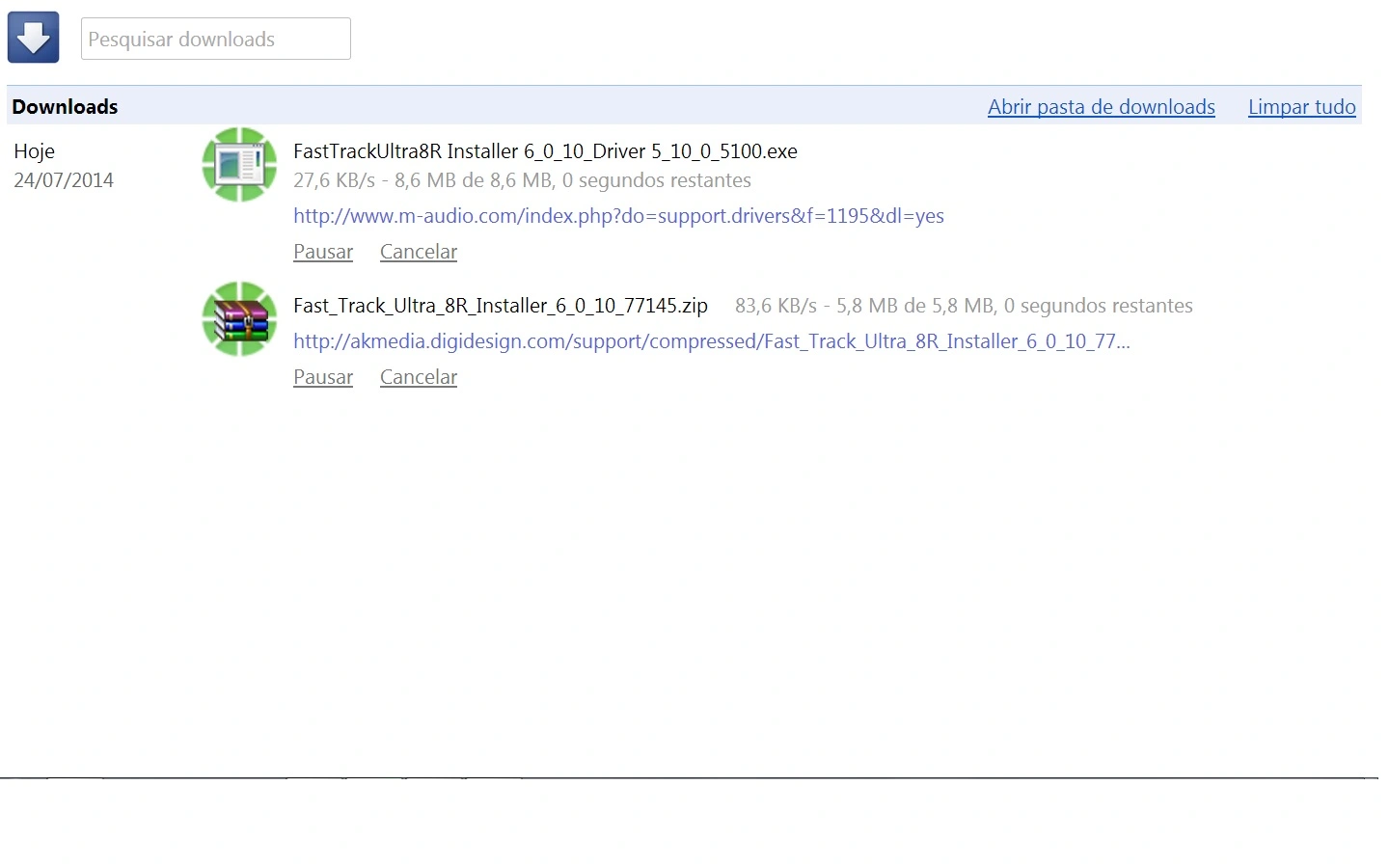The width and height of the screenshot is (1389, 868).
Task: Cancel the Fast_Track_Ultra zip download
Action: [x=419, y=377]
